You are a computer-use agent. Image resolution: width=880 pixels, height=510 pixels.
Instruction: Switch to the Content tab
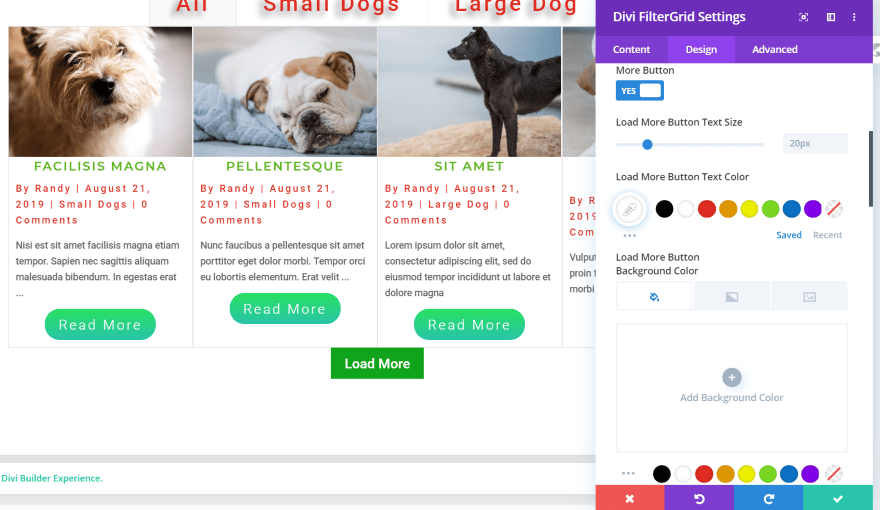(x=631, y=49)
